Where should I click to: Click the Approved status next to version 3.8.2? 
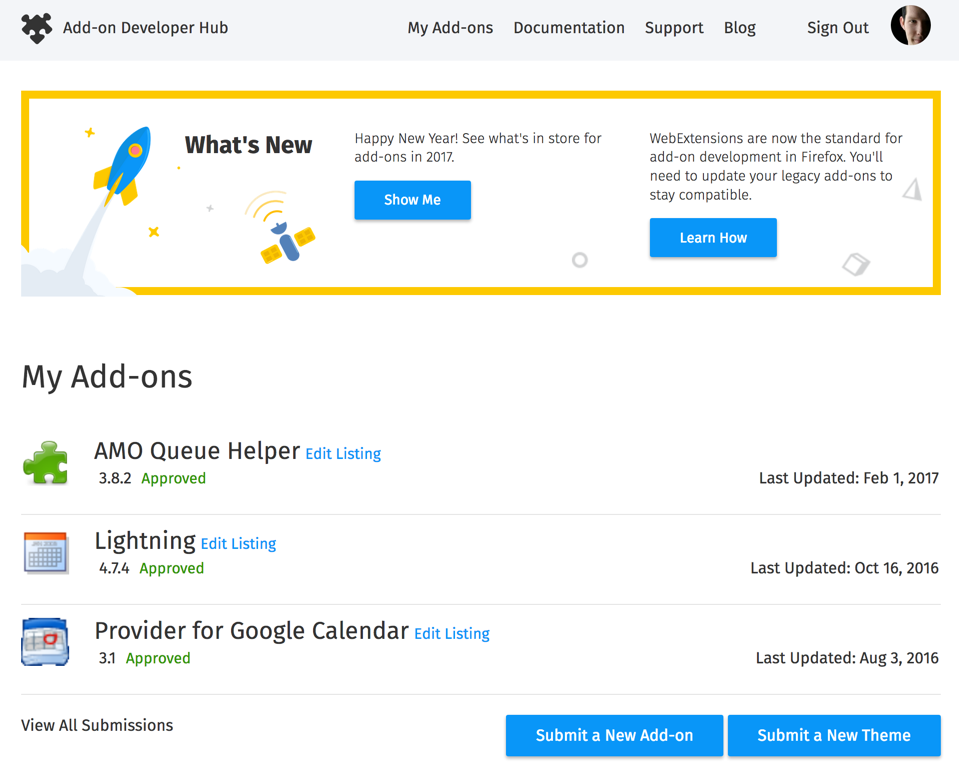point(172,478)
